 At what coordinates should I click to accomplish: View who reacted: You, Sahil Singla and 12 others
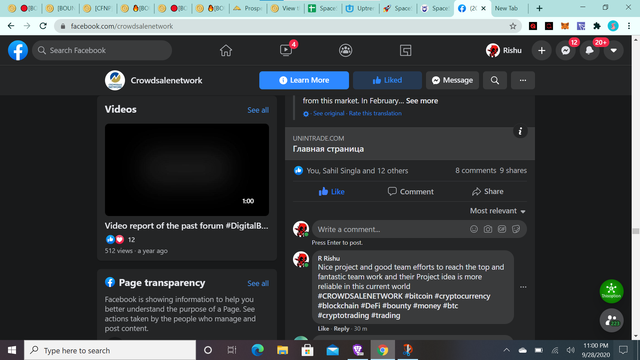pyautogui.click(x=357, y=171)
